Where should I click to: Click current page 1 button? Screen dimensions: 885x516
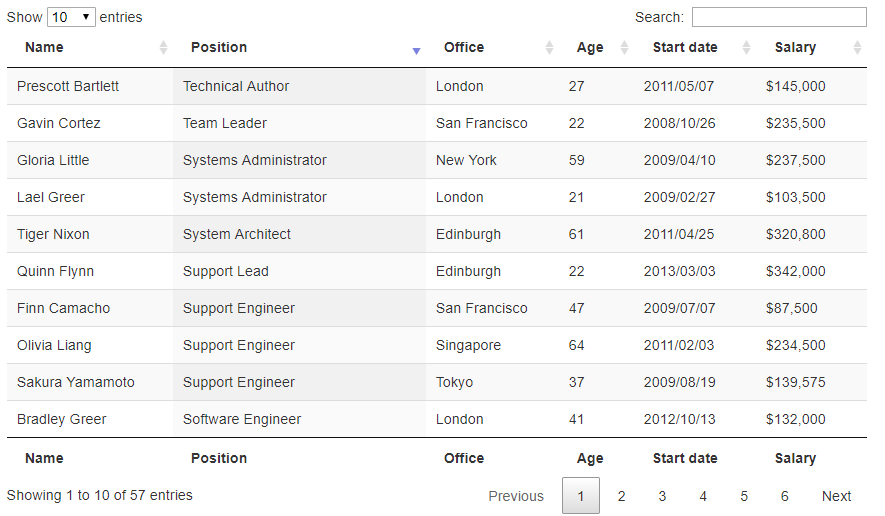(x=581, y=496)
